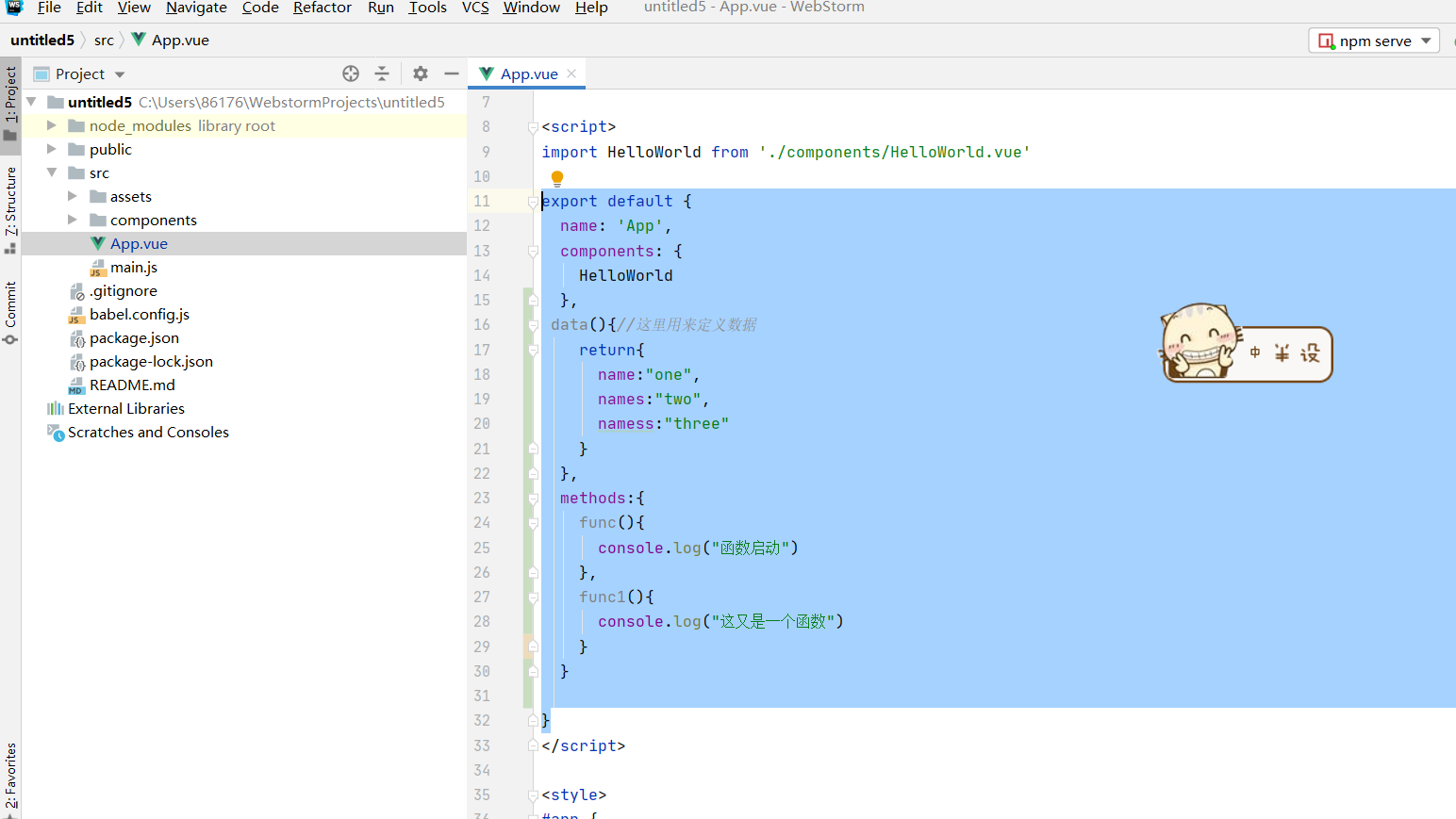Click the collapse all icon in Project panel
The width and height of the screenshot is (1456, 819).
[x=382, y=74]
